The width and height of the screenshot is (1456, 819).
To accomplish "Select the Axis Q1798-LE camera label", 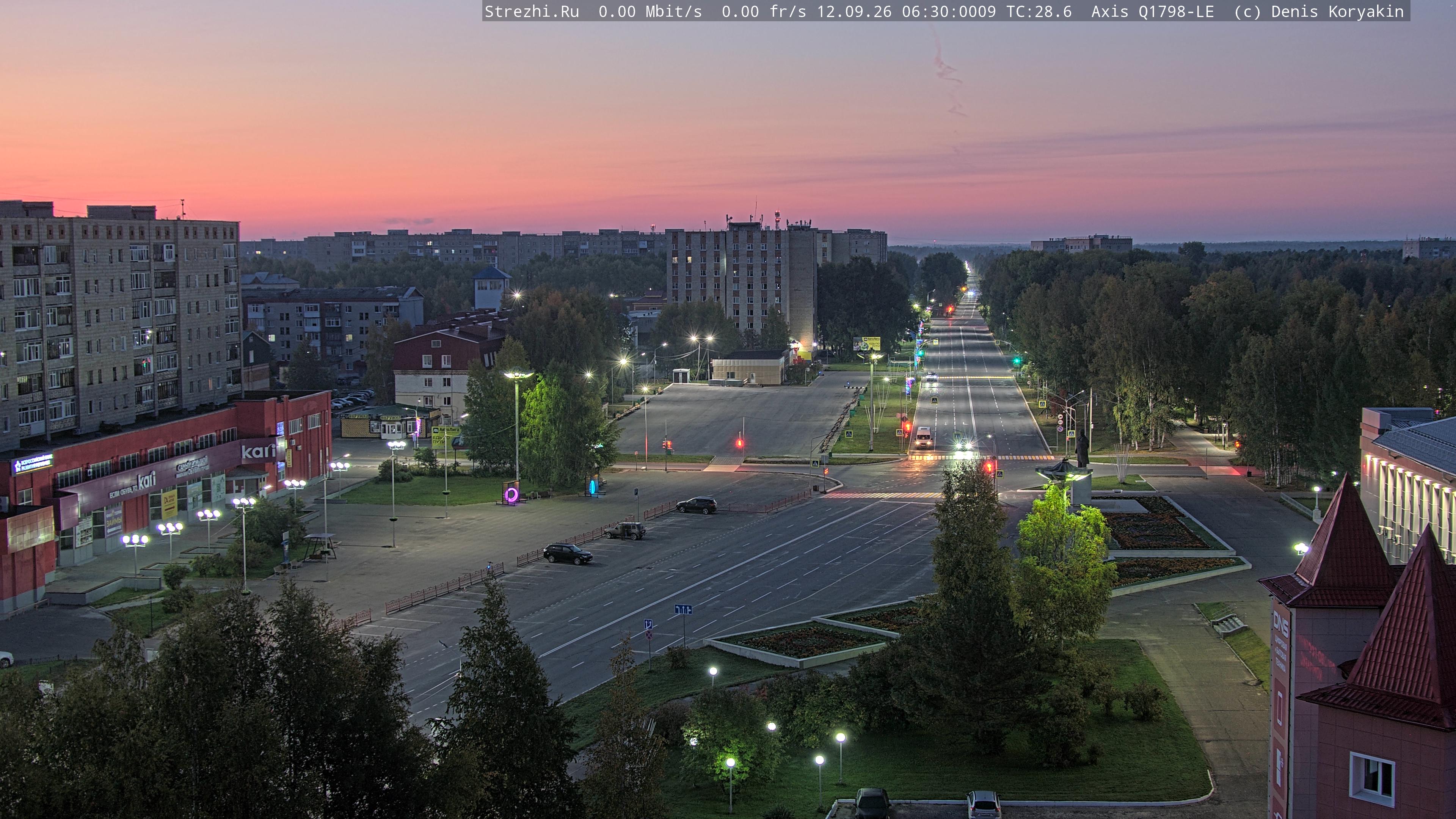I will coord(1152,11).
